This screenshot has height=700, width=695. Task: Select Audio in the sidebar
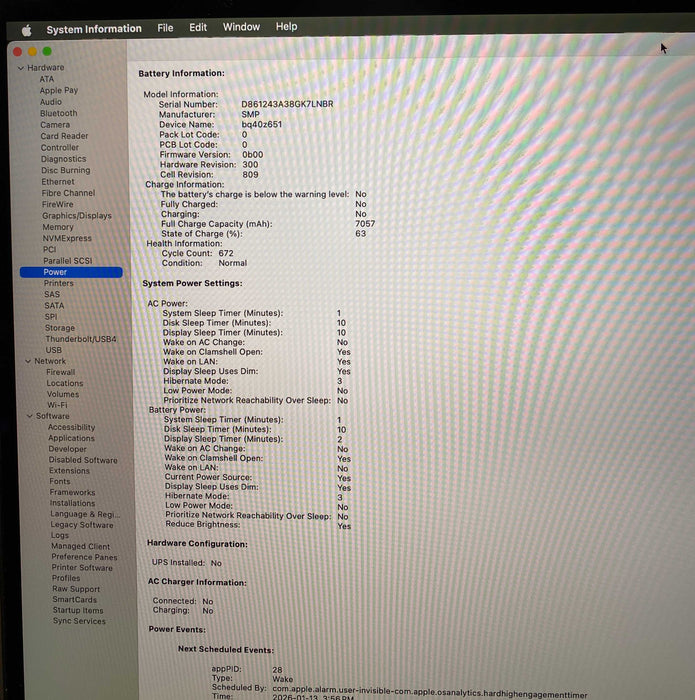tap(51, 102)
